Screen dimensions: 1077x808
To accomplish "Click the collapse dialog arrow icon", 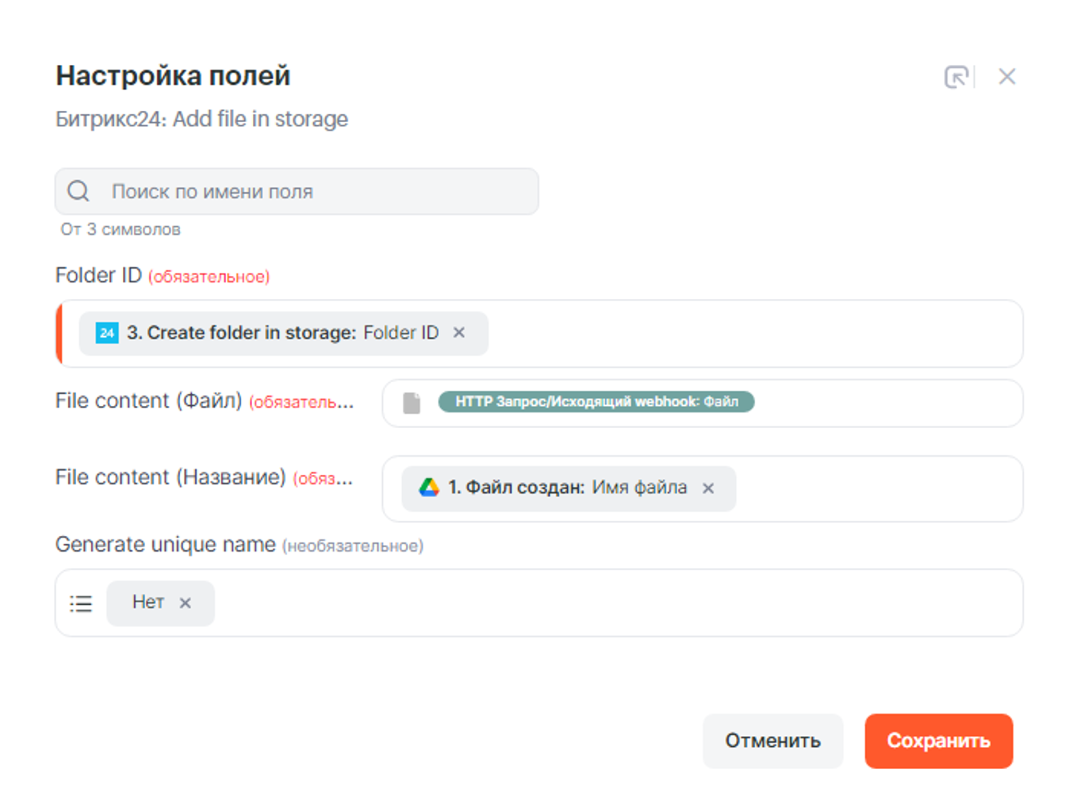I will pyautogui.click(x=956, y=77).
